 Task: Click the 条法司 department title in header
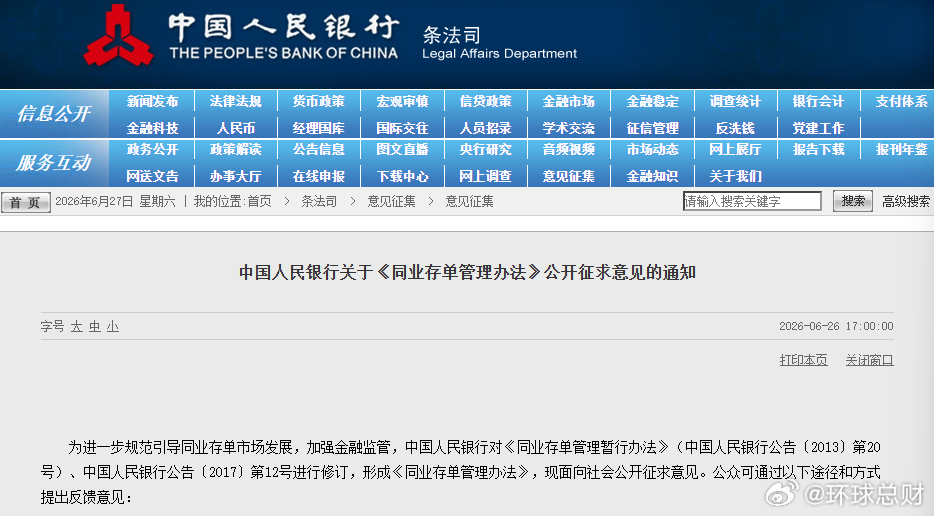[452, 35]
